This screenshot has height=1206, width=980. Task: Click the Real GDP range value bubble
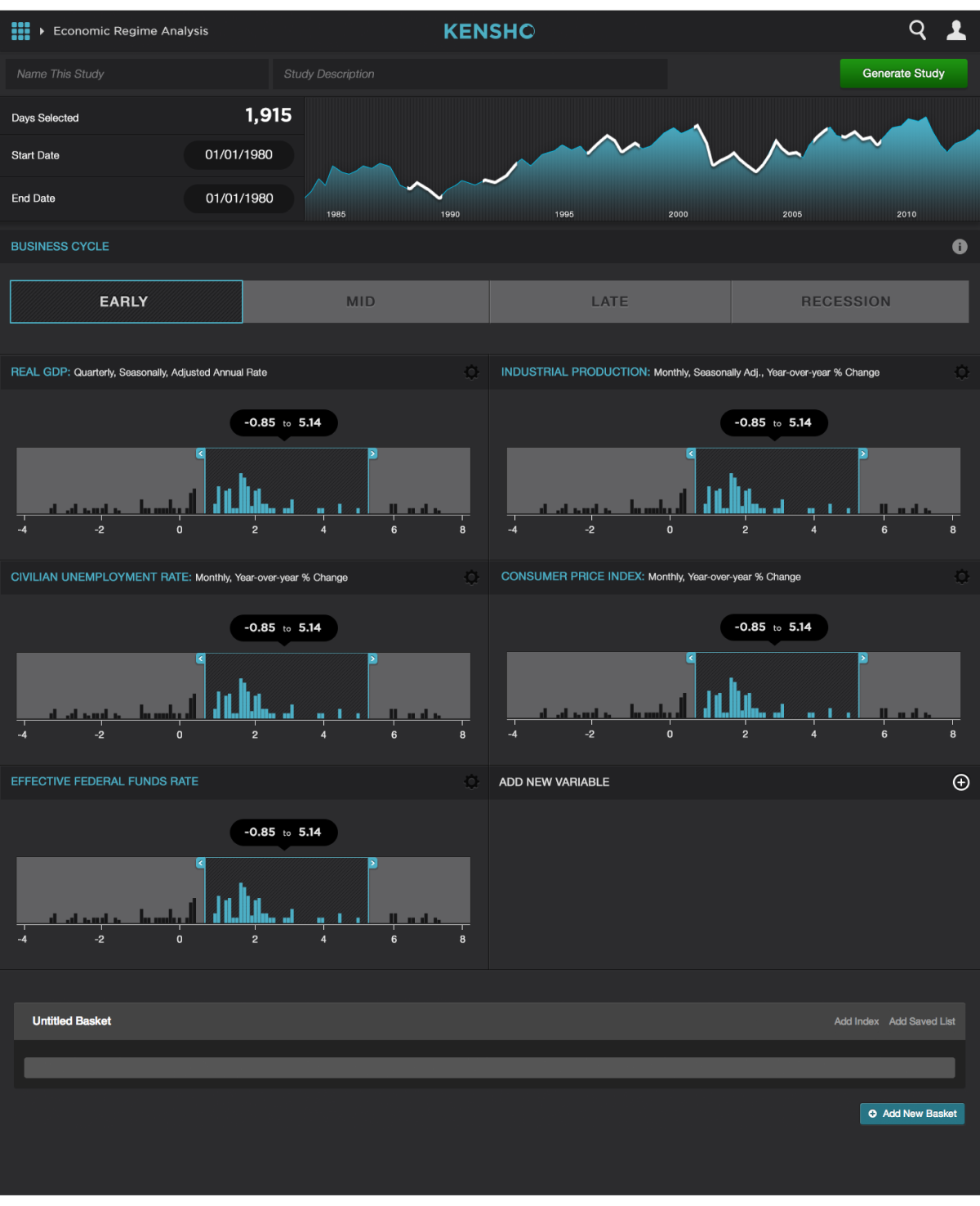click(x=283, y=423)
